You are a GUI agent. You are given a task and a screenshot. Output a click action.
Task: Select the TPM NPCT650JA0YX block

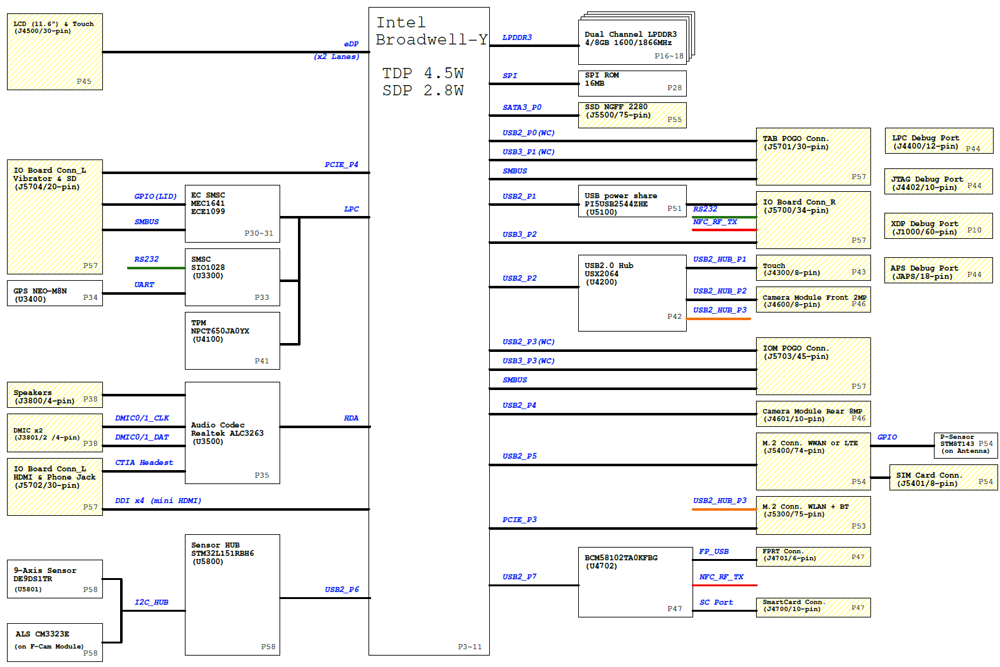pos(232,341)
